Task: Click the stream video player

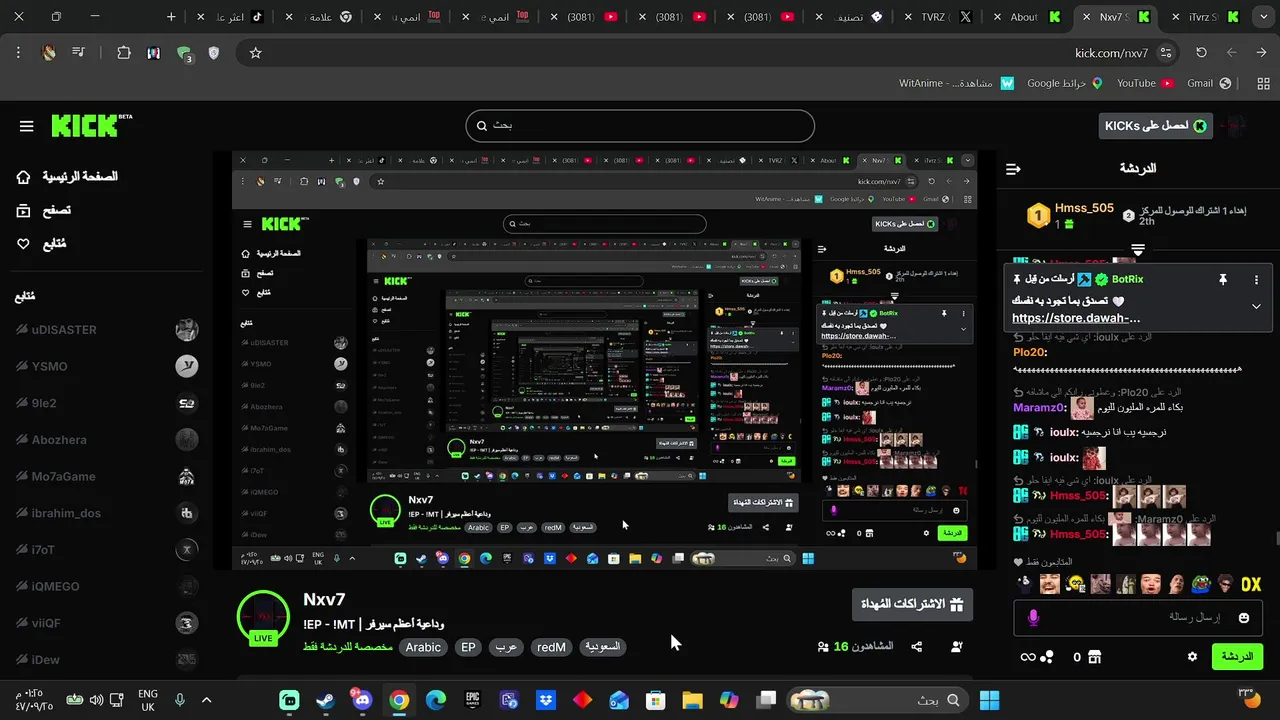Action: pyautogui.click(x=604, y=360)
